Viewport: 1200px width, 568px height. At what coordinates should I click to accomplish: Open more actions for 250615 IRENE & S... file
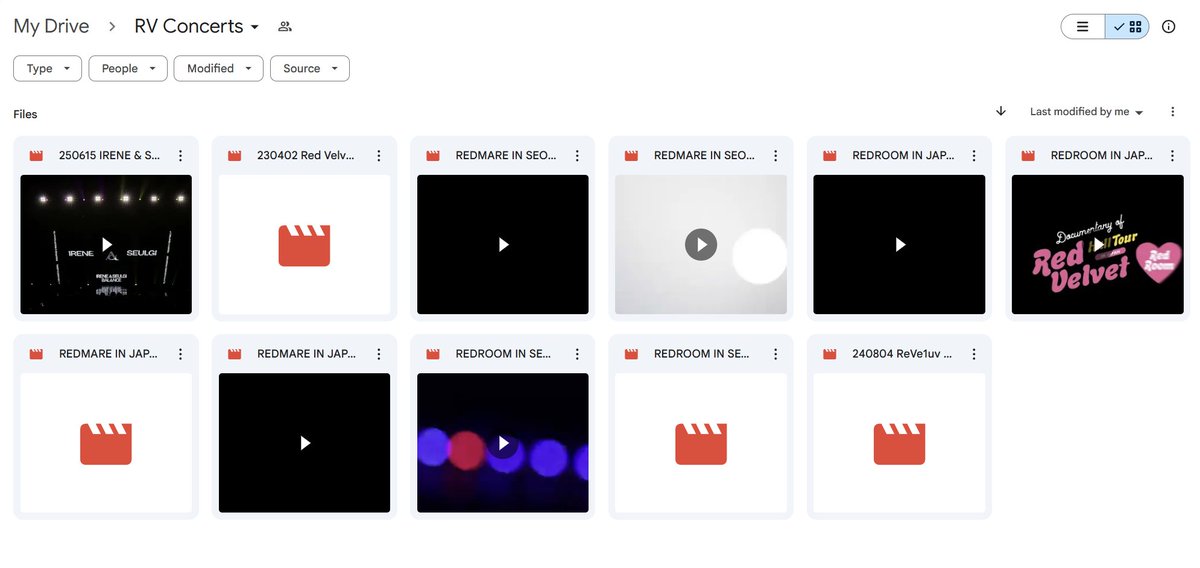pos(180,156)
